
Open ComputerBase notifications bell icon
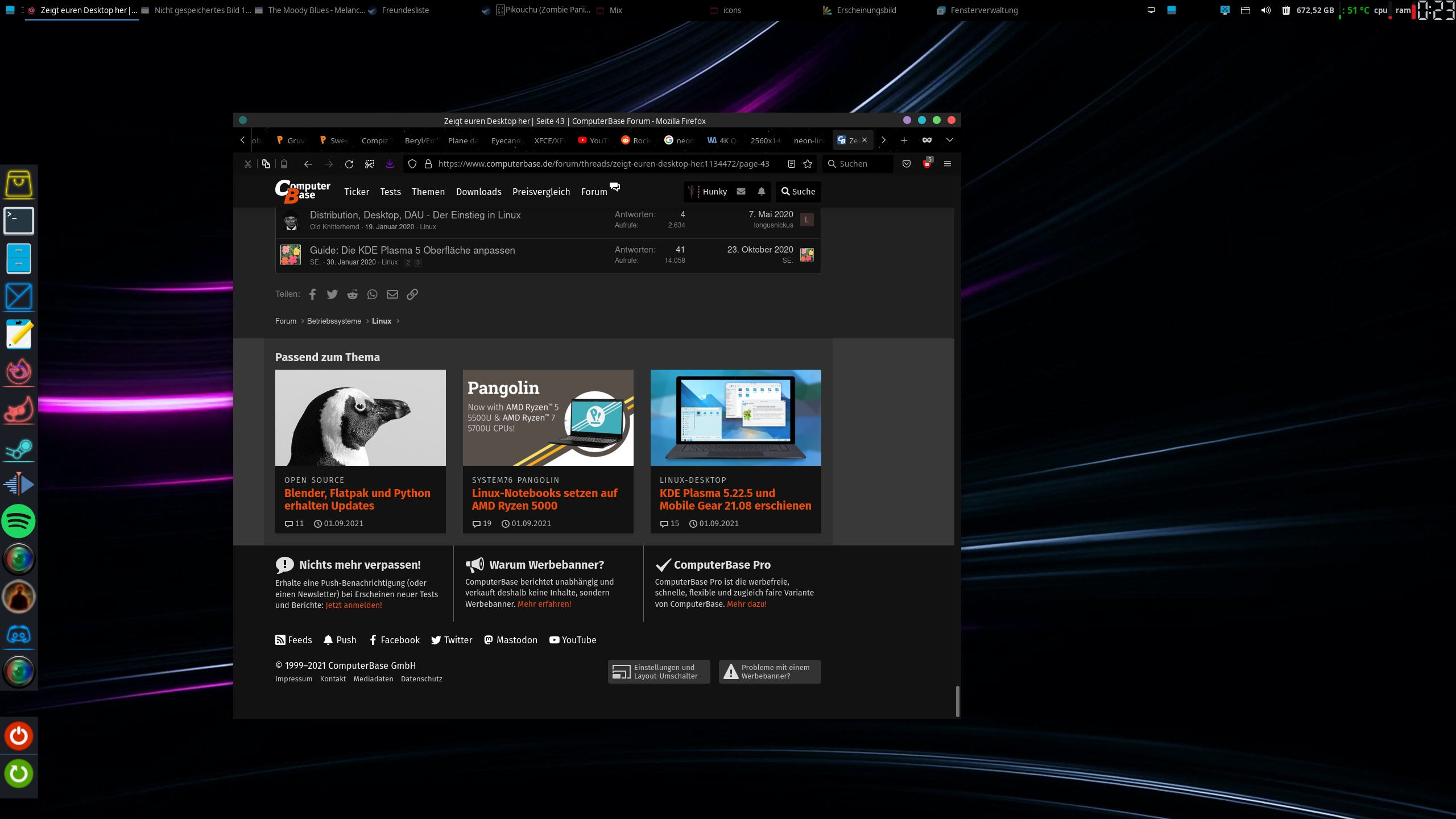click(x=761, y=192)
